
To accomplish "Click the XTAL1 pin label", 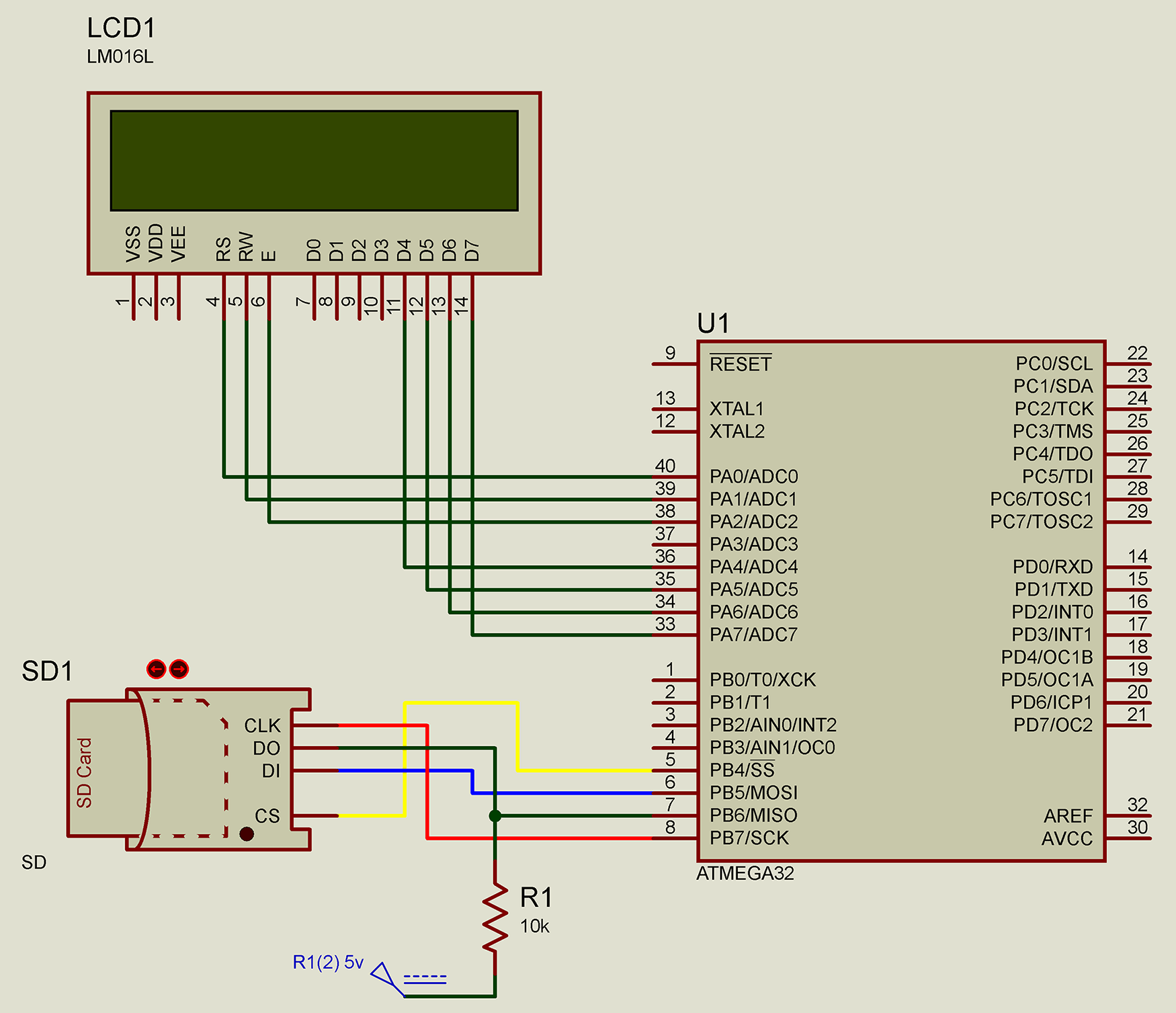I will [x=737, y=409].
